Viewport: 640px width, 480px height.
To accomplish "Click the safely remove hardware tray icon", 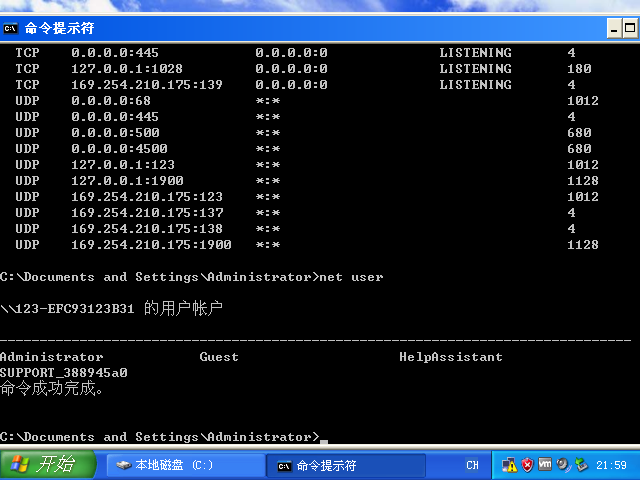I will pyautogui.click(x=581, y=465).
